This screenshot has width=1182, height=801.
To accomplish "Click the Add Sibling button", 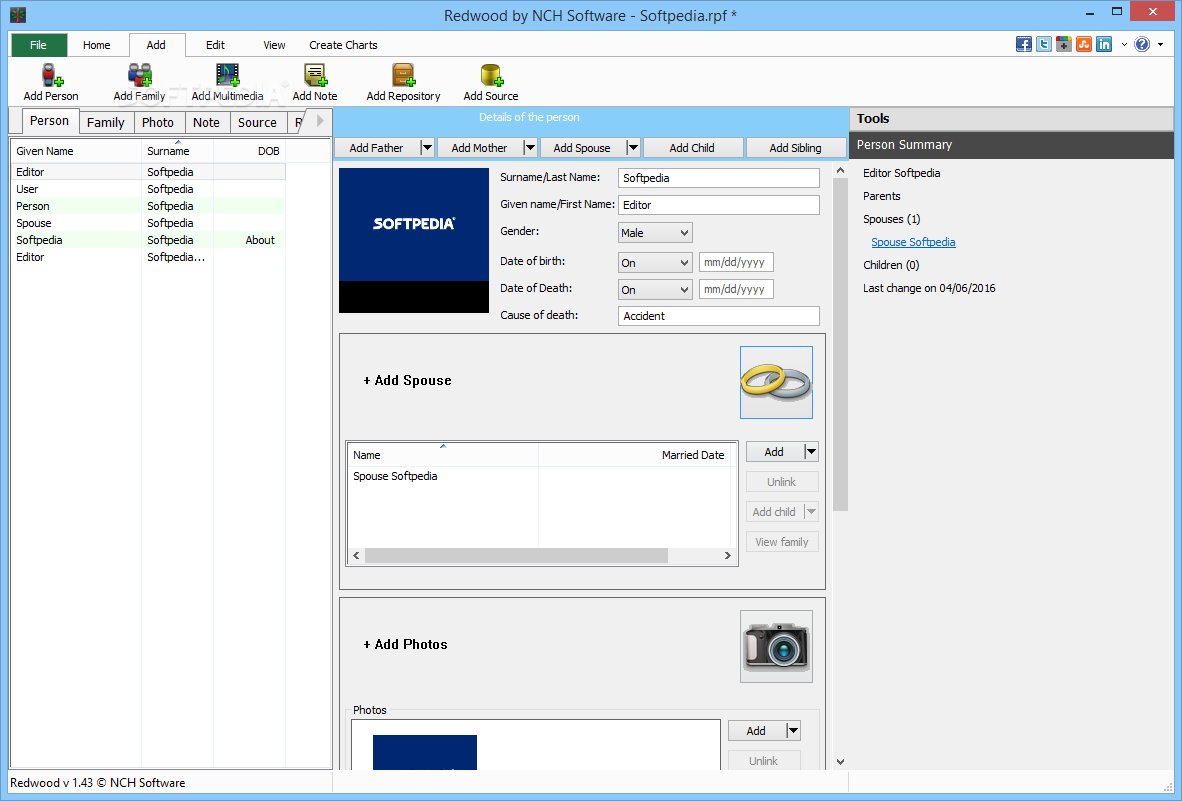I will pos(795,148).
